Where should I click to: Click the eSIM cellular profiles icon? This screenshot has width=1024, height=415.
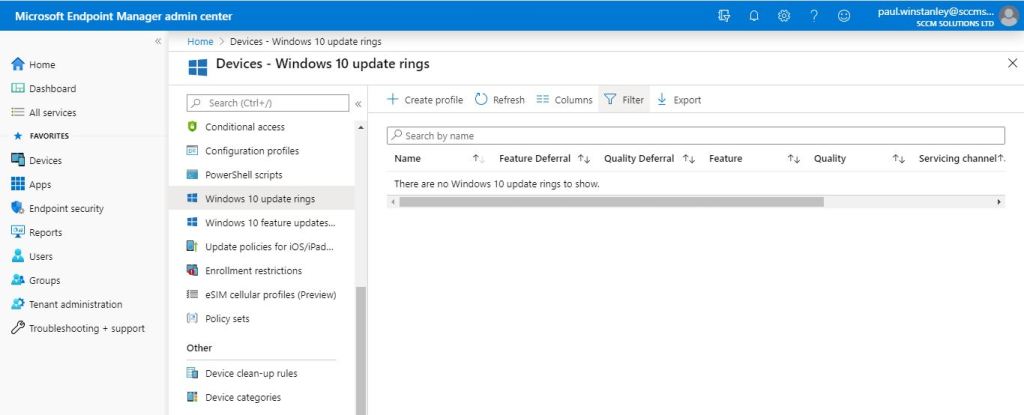click(192, 294)
